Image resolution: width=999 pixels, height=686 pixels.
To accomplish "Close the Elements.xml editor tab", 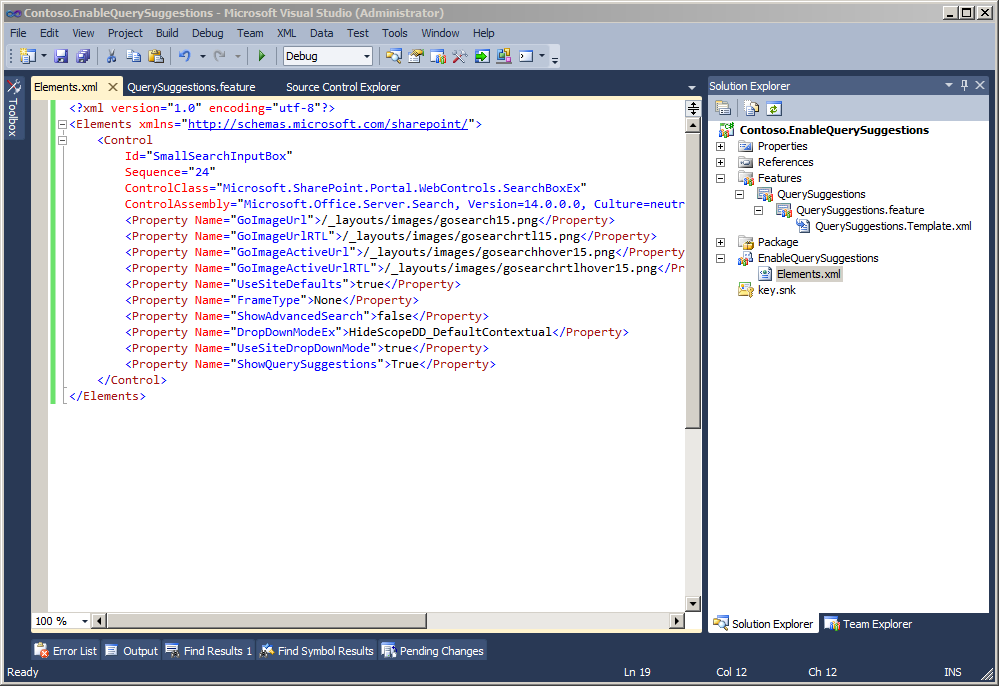I will point(113,87).
